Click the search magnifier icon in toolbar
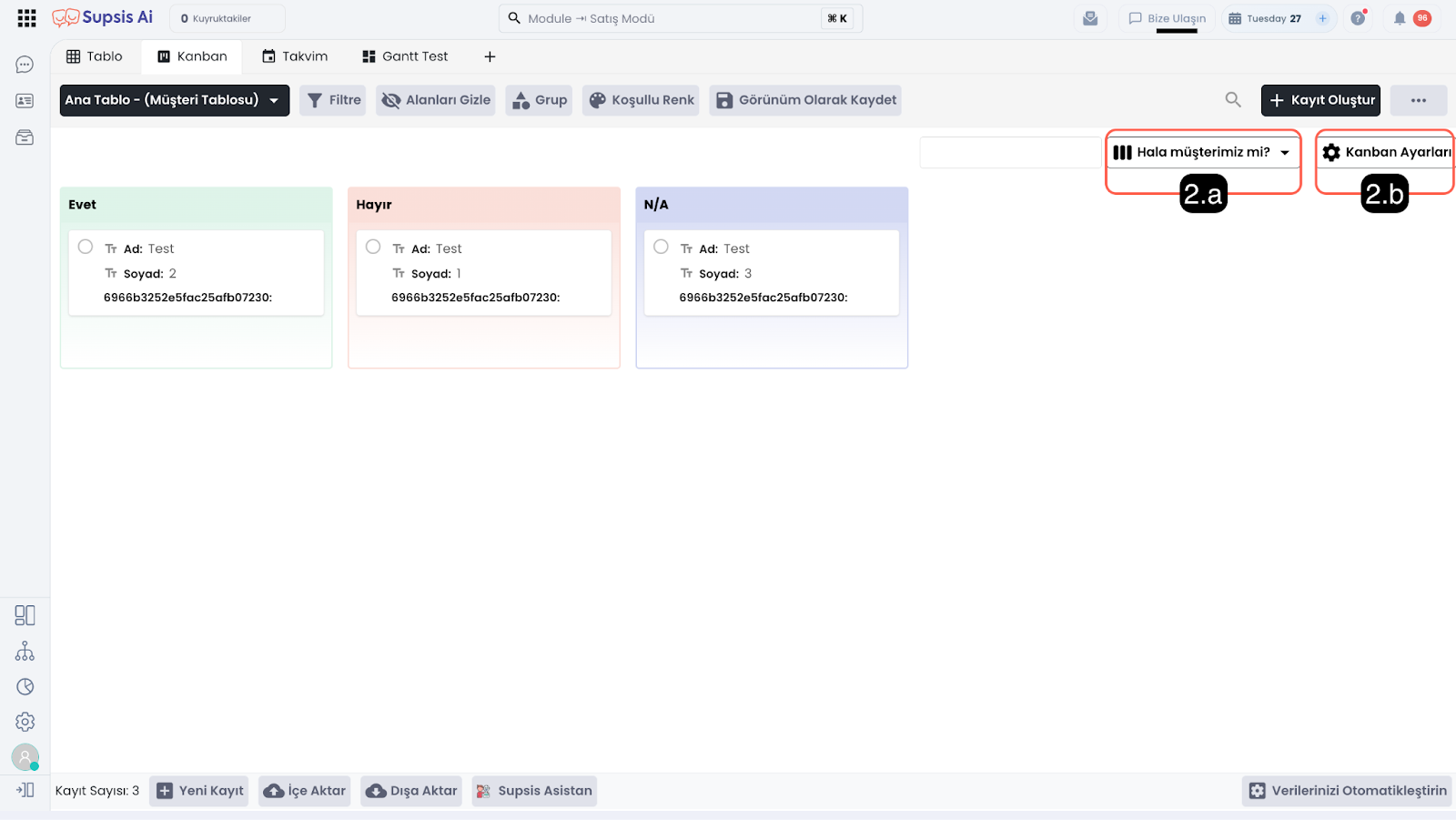This screenshot has width=1456, height=820. point(1233,100)
